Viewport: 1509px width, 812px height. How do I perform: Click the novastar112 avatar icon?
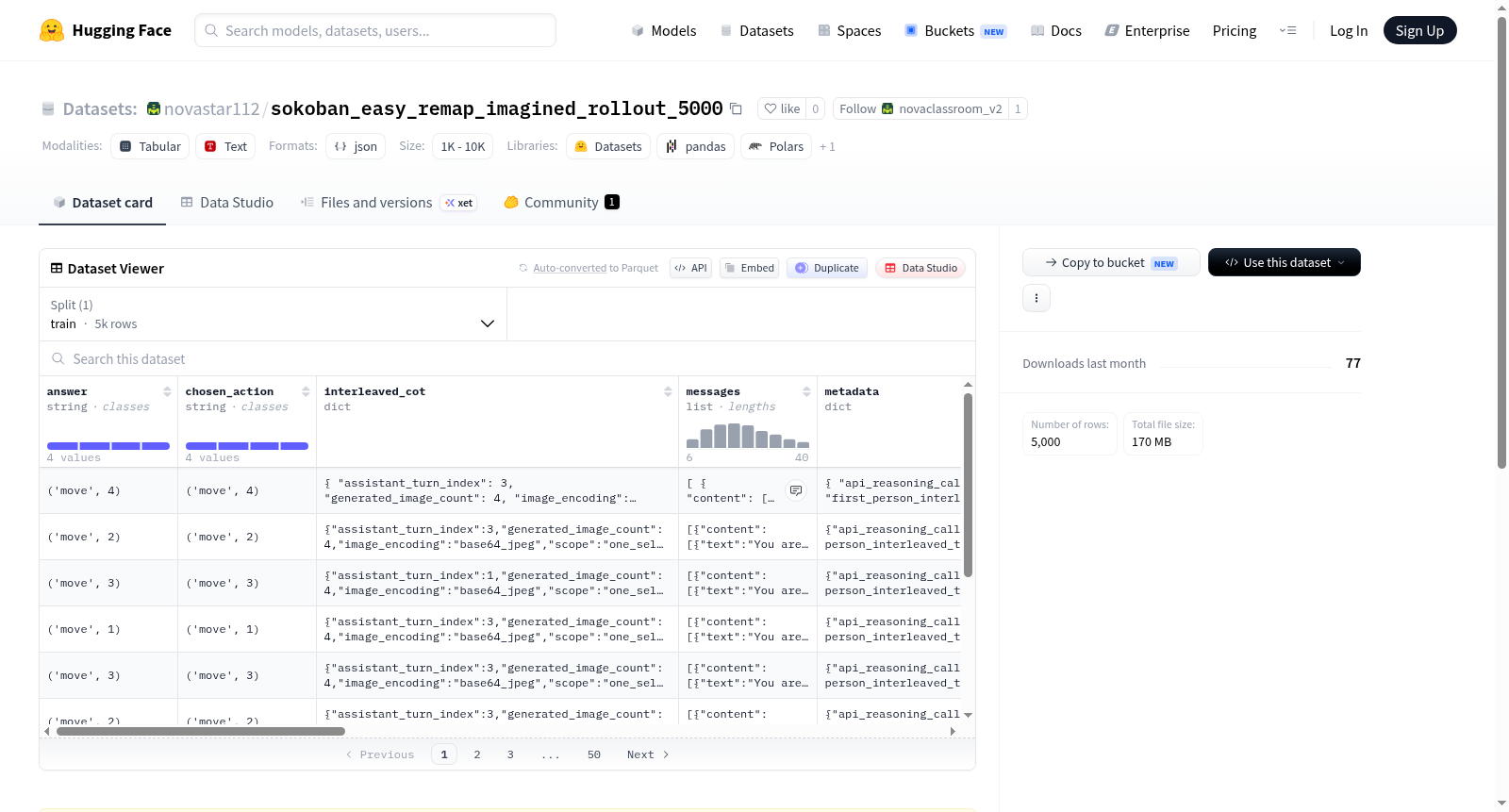[154, 109]
